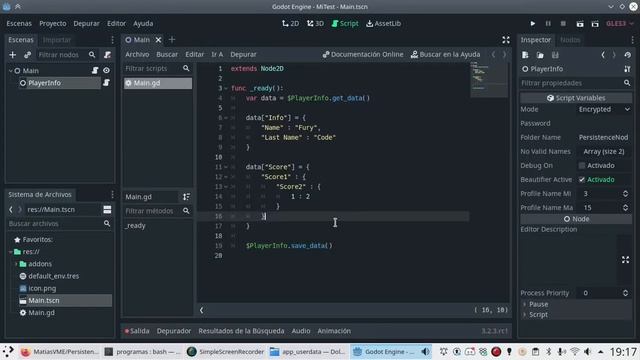Open Depurador bottom panel

click(173, 331)
